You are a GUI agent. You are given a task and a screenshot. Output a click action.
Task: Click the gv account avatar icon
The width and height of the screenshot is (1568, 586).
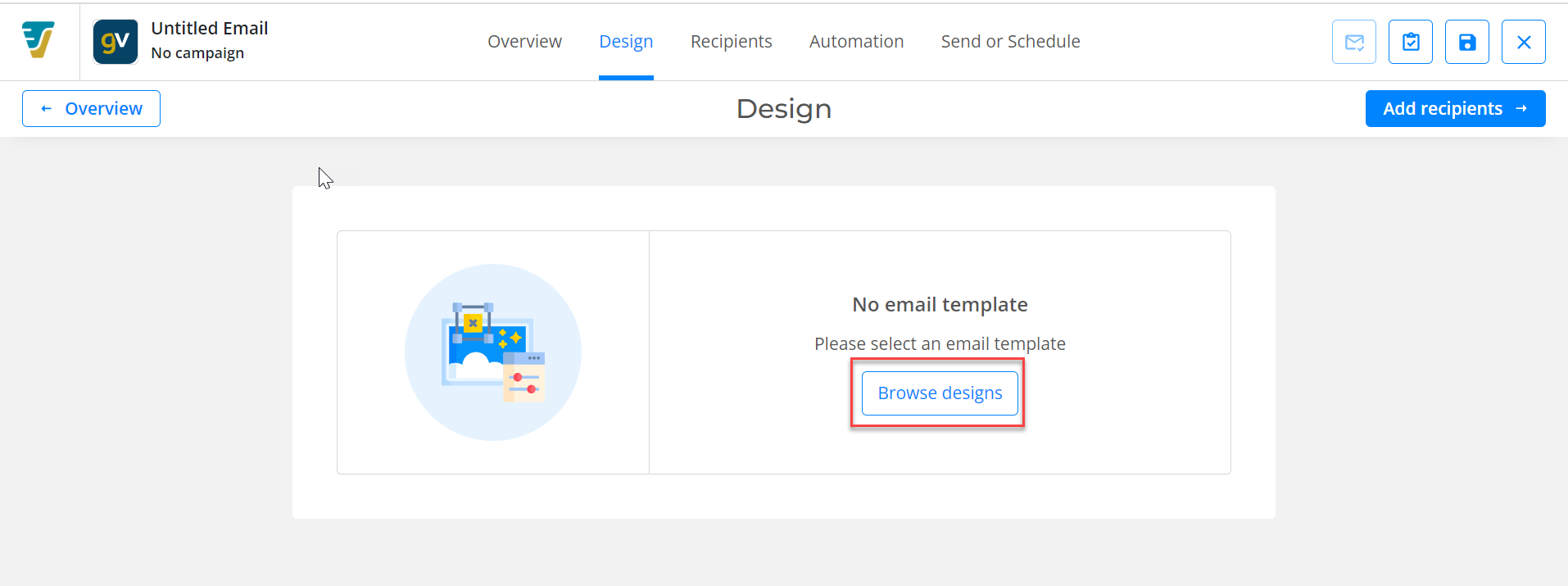(x=116, y=42)
